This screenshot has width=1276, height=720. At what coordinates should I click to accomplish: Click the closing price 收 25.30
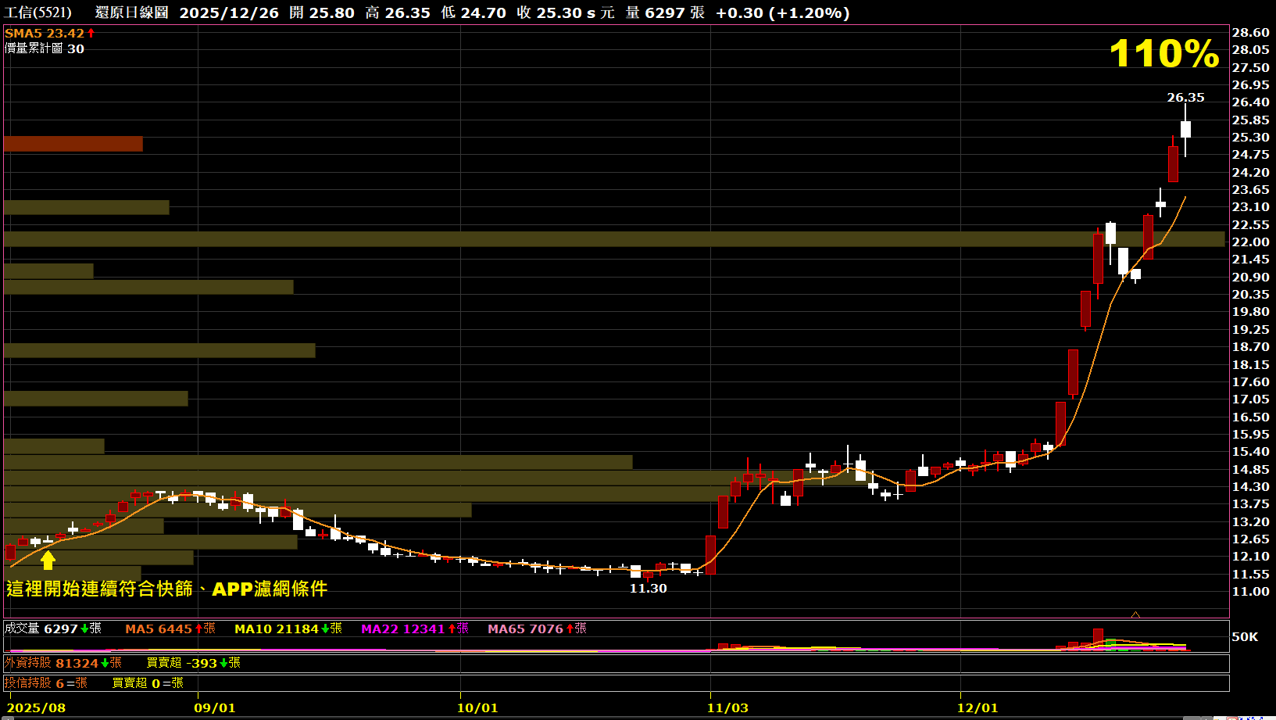(x=549, y=13)
